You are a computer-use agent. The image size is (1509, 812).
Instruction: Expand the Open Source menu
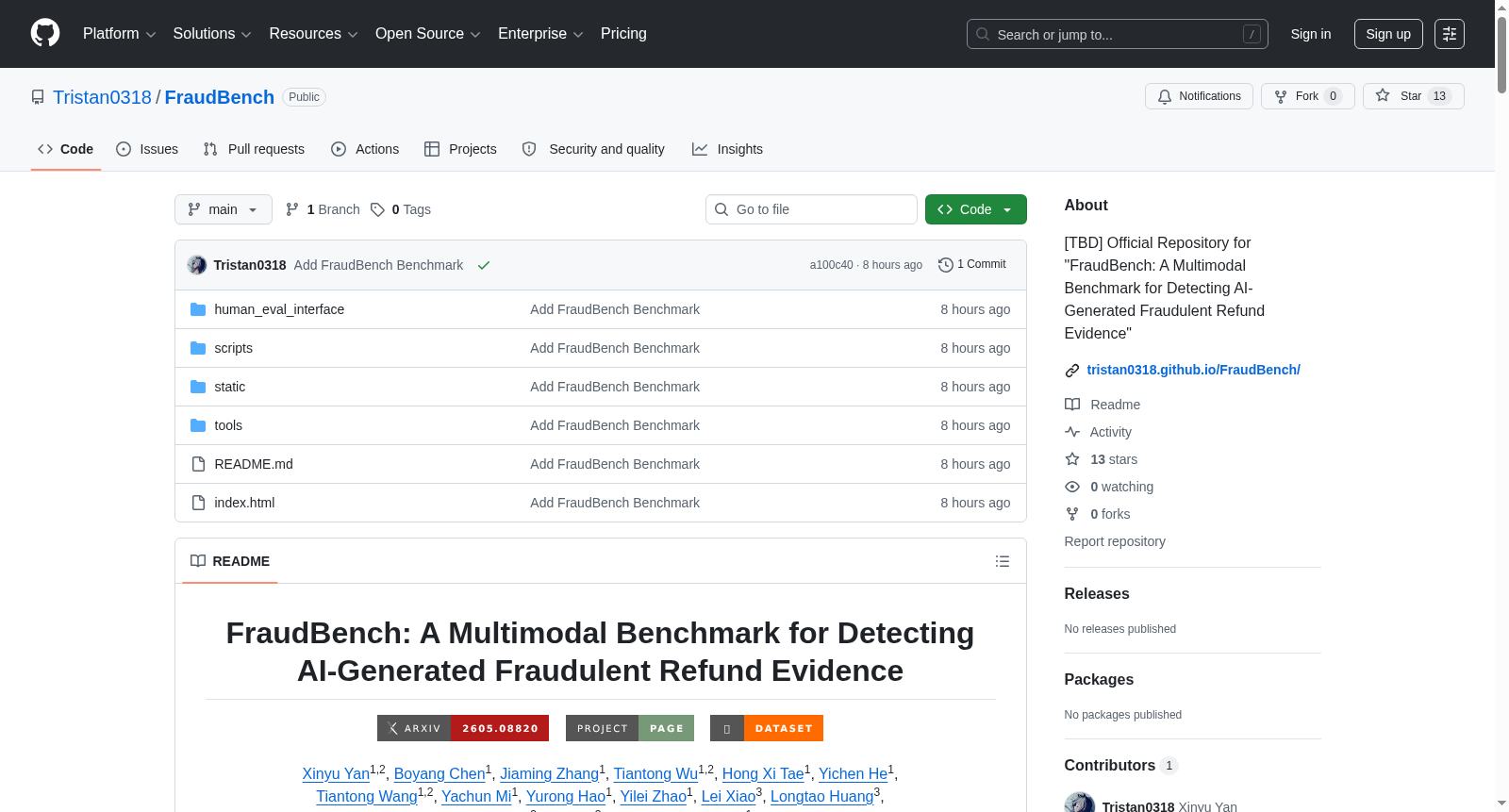pos(428,34)
